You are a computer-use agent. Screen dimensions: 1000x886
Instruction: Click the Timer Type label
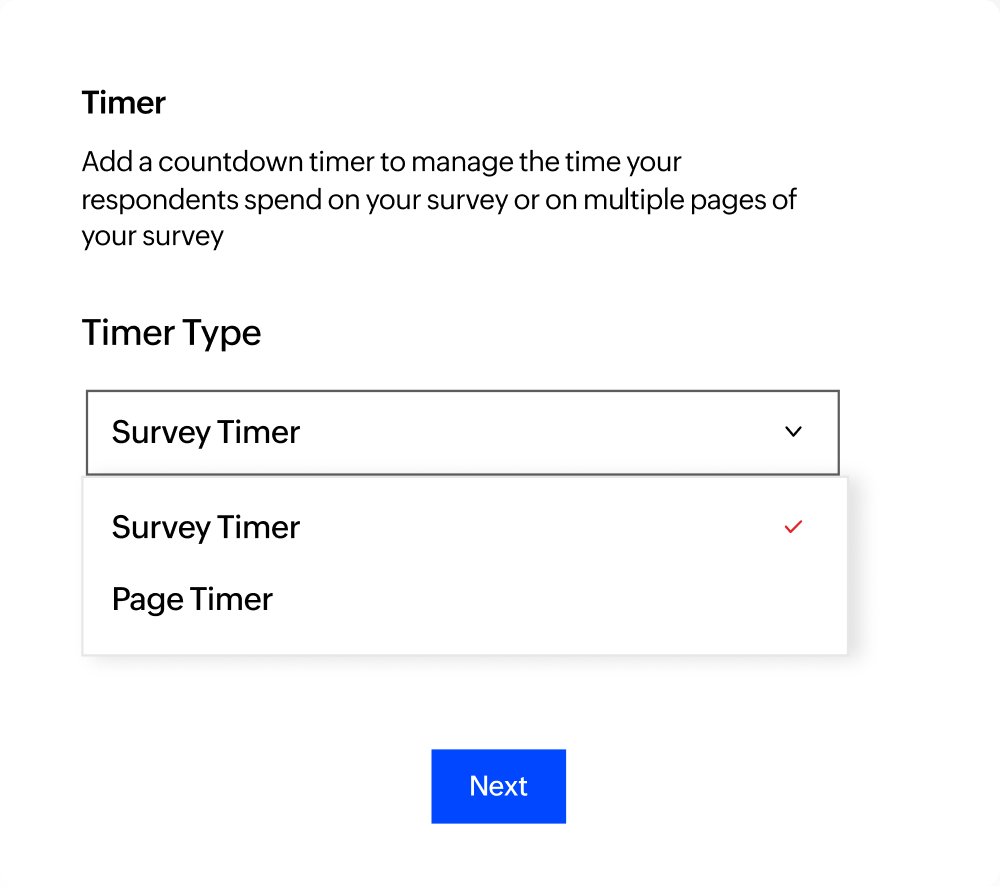coord(171,333)
